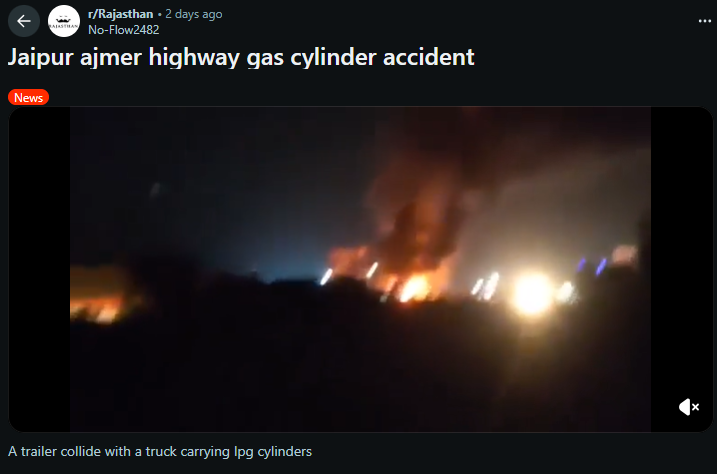717x474 pixels.
Task: Click the blue lights near the video's right
Action: pyautogui.click(x=591, y=266)
